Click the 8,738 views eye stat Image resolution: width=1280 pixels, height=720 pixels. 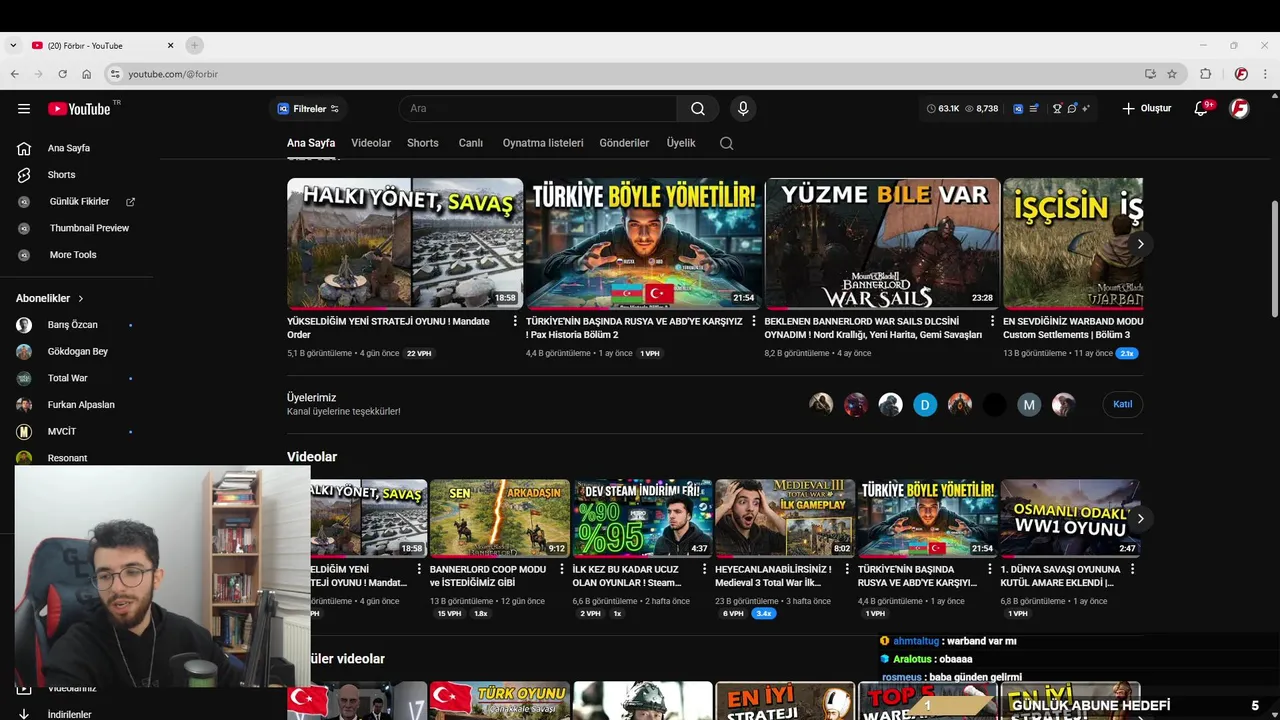(981, 108)
